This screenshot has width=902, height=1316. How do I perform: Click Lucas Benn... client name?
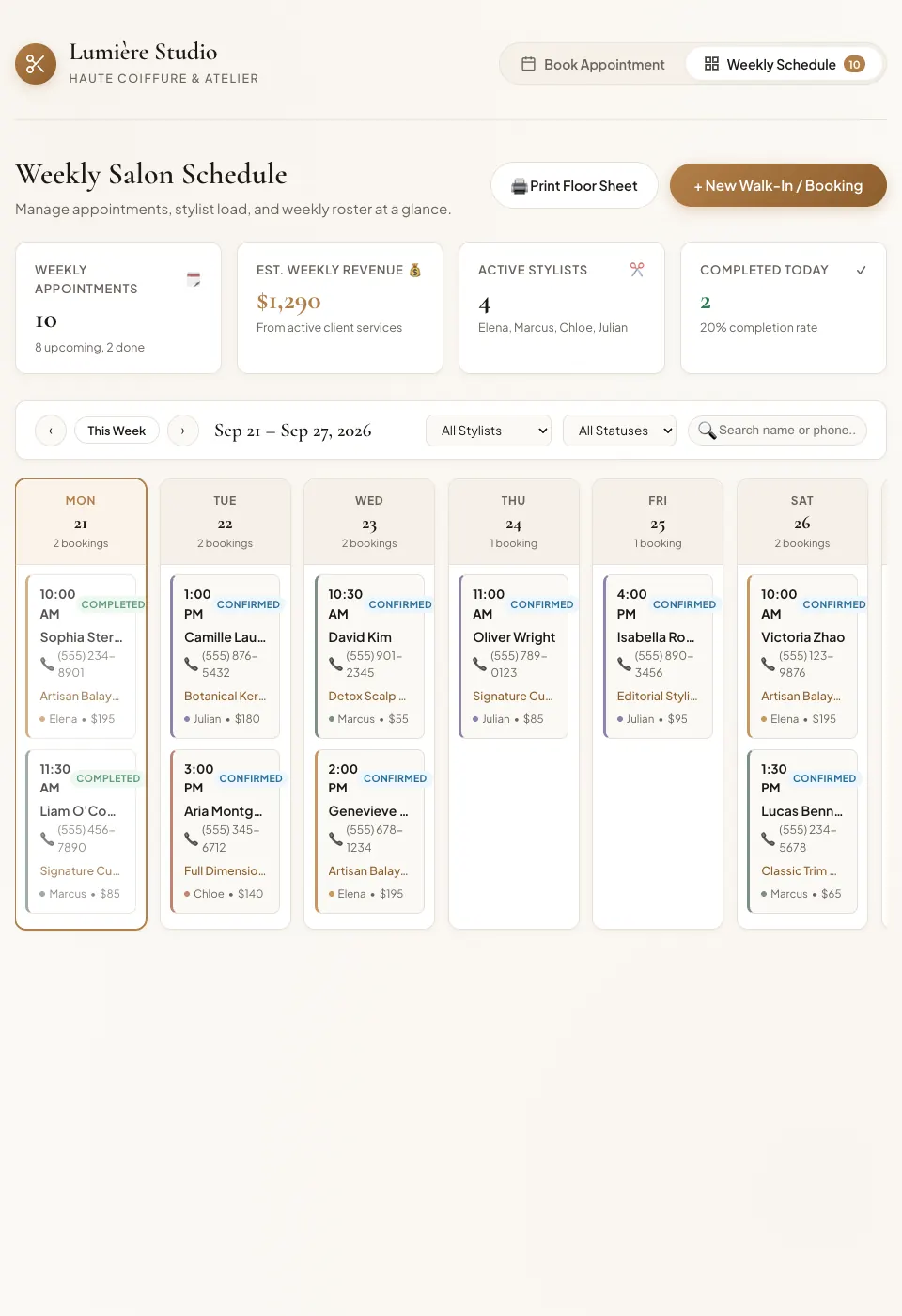801,811
